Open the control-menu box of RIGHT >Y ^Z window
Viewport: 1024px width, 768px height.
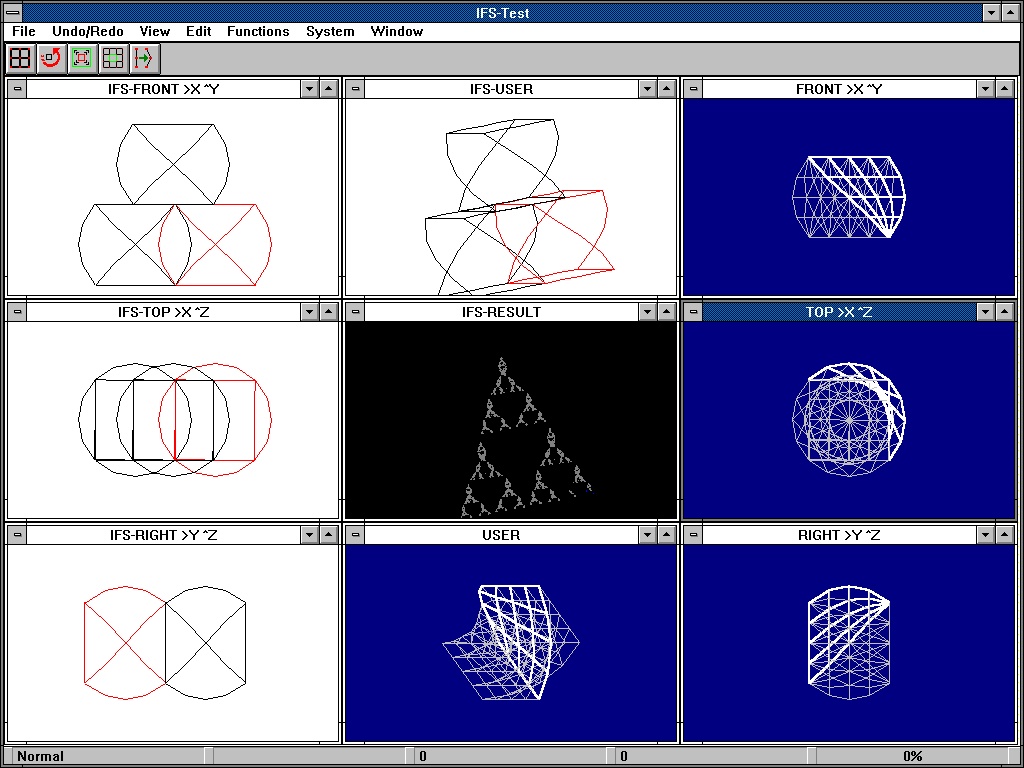pos(692,534)
